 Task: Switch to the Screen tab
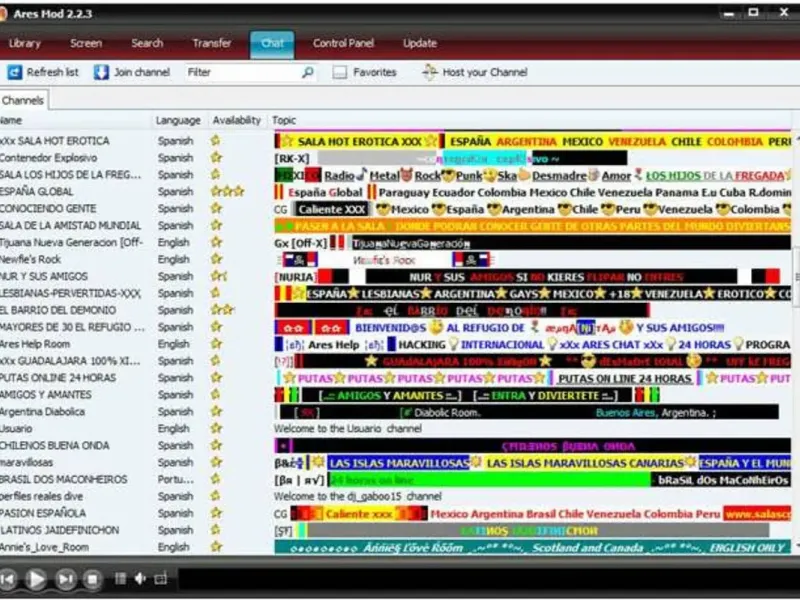(86, 43)
